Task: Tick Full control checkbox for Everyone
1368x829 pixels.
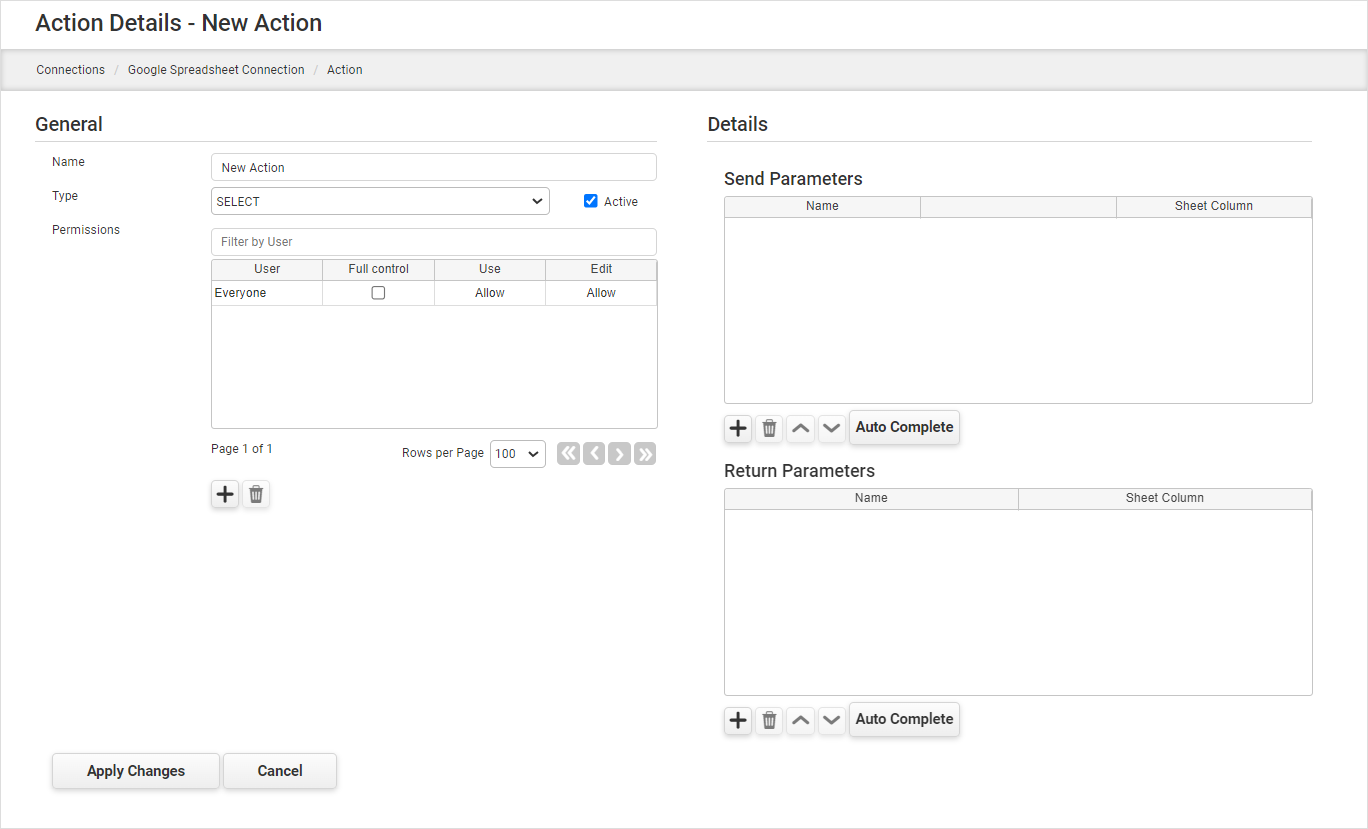Action: (x=378, y=293)
